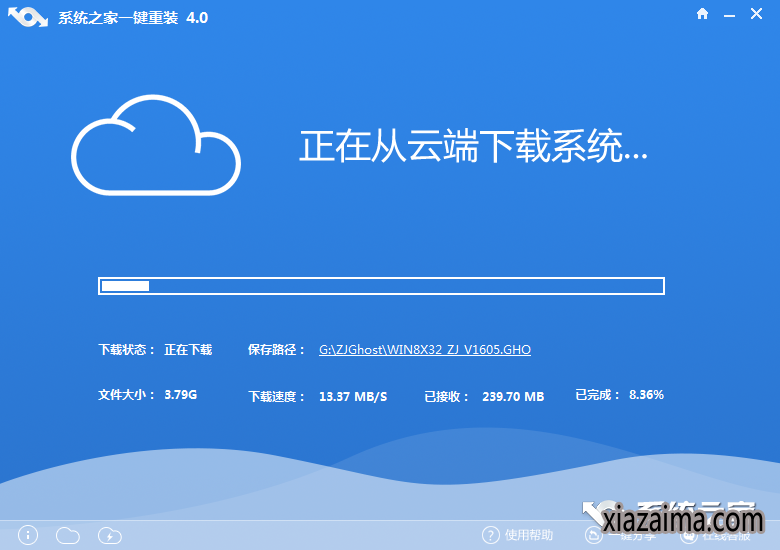Open the info icon at bottom left

pyautogui.click(x=28, y=535)
